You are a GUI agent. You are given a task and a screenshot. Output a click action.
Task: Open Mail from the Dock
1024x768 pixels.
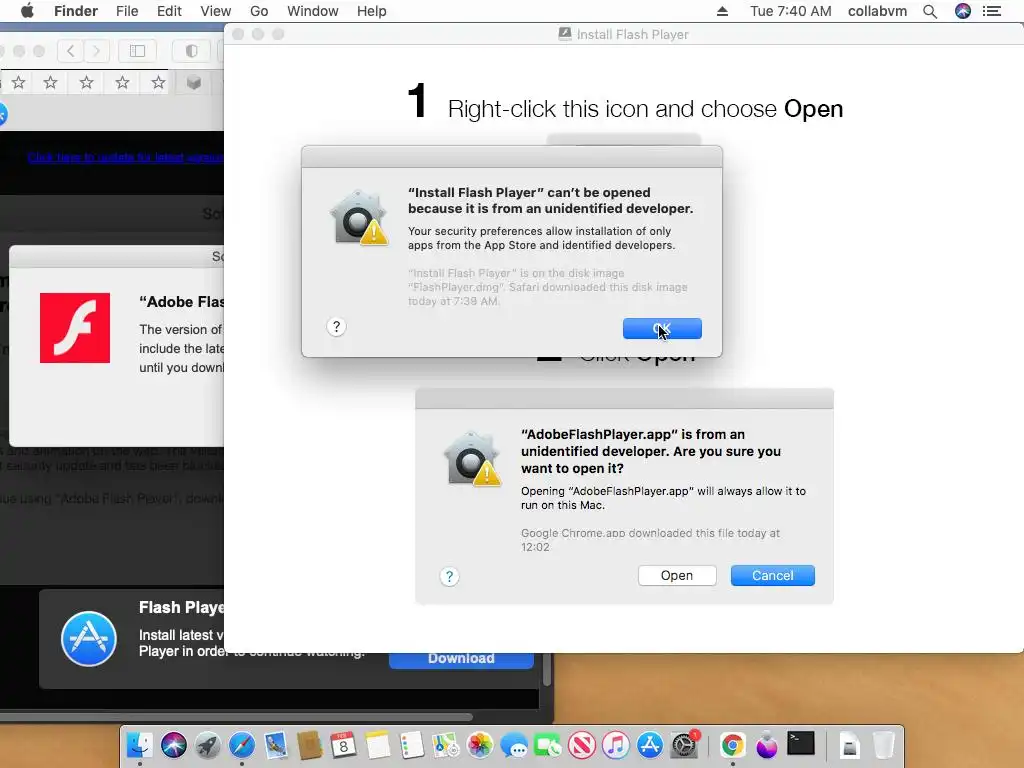(276, 745)
